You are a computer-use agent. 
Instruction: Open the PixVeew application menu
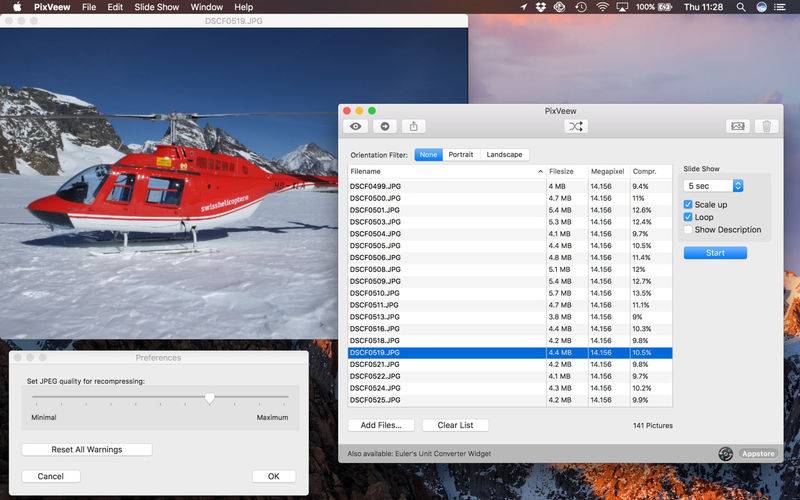tap(52, 7)
